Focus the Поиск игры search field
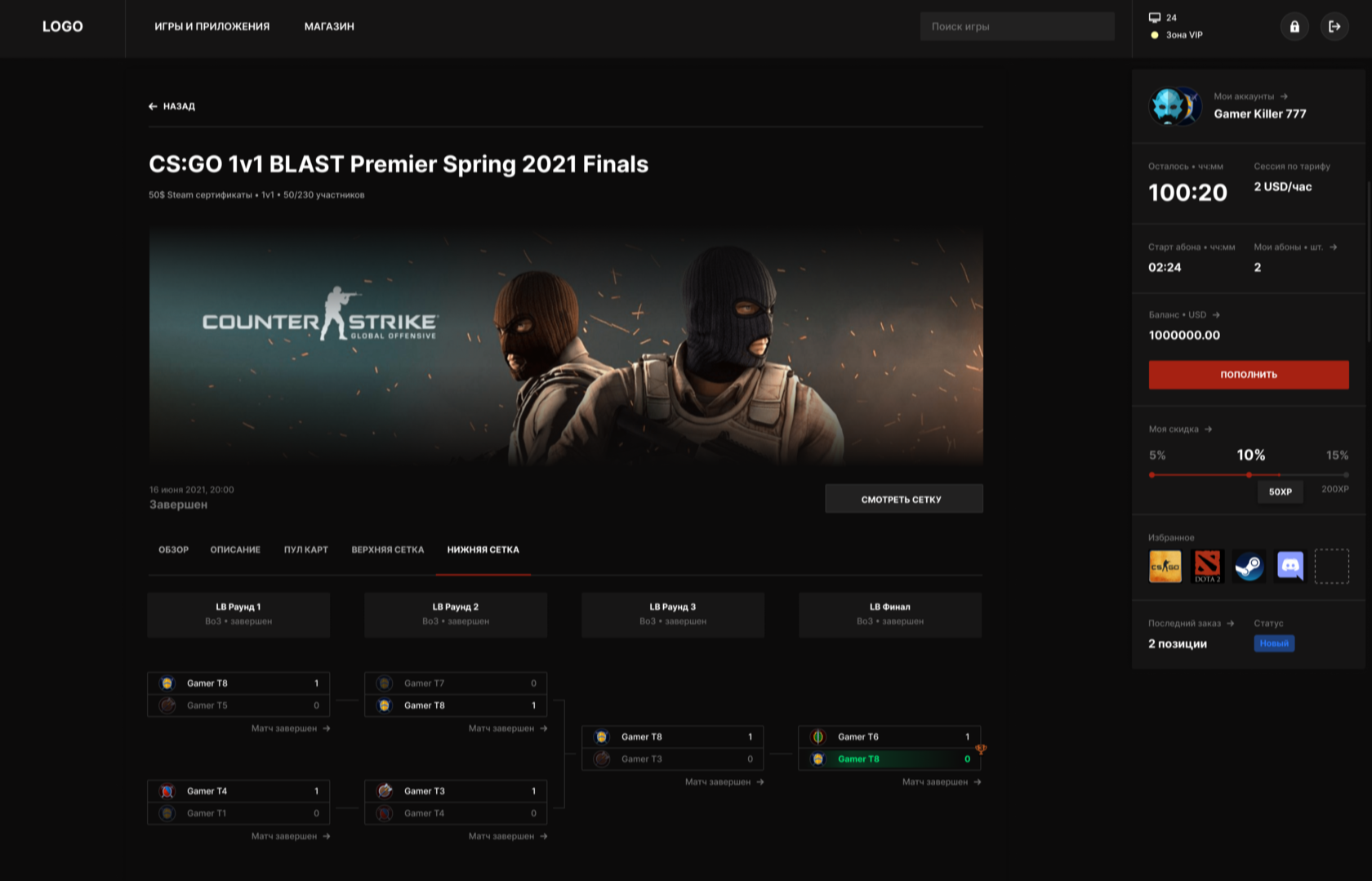Viewport: 1372px width, 881px height. (x=1017, y=26)
